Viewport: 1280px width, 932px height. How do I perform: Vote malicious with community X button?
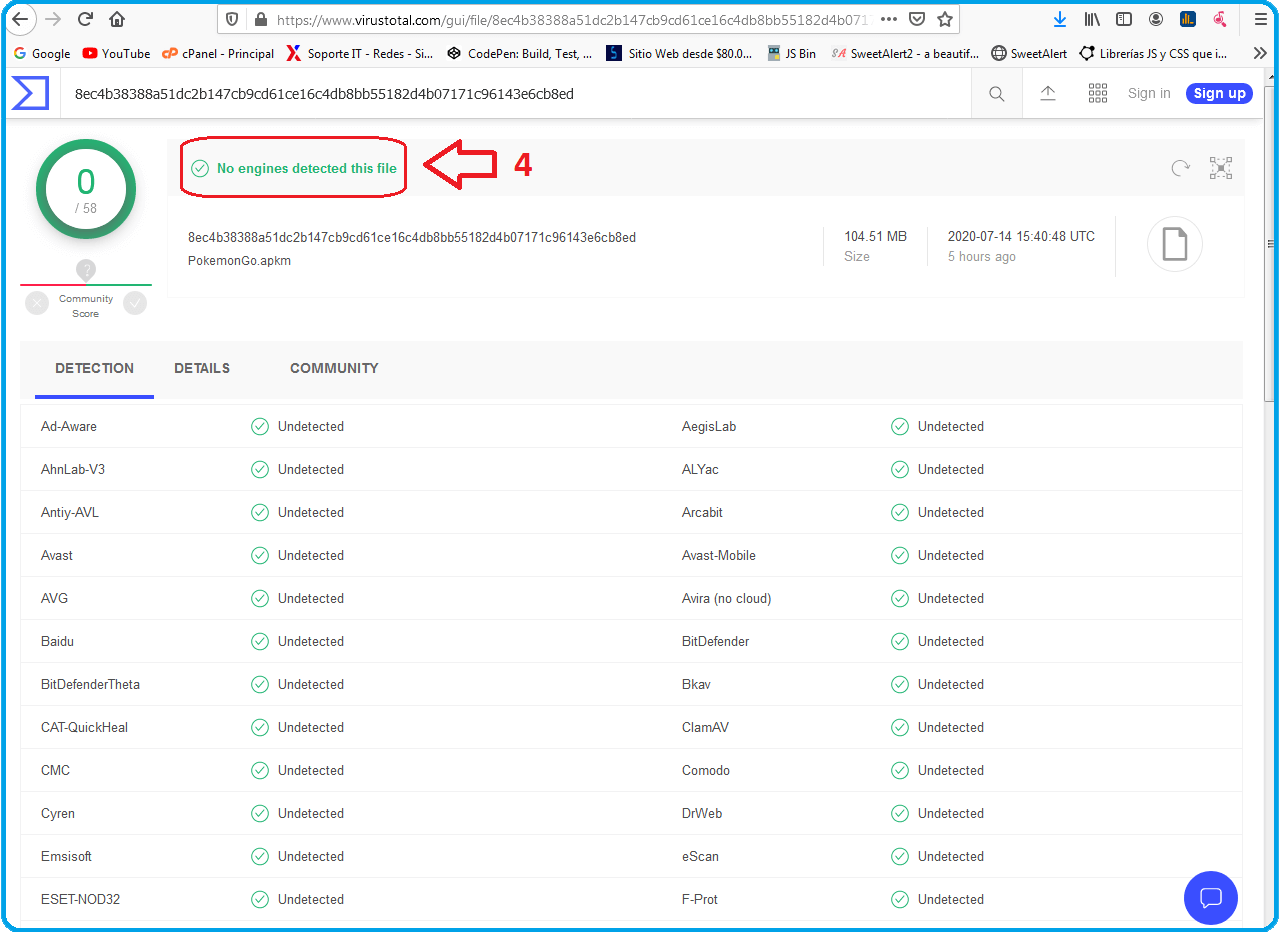point(37,303)
